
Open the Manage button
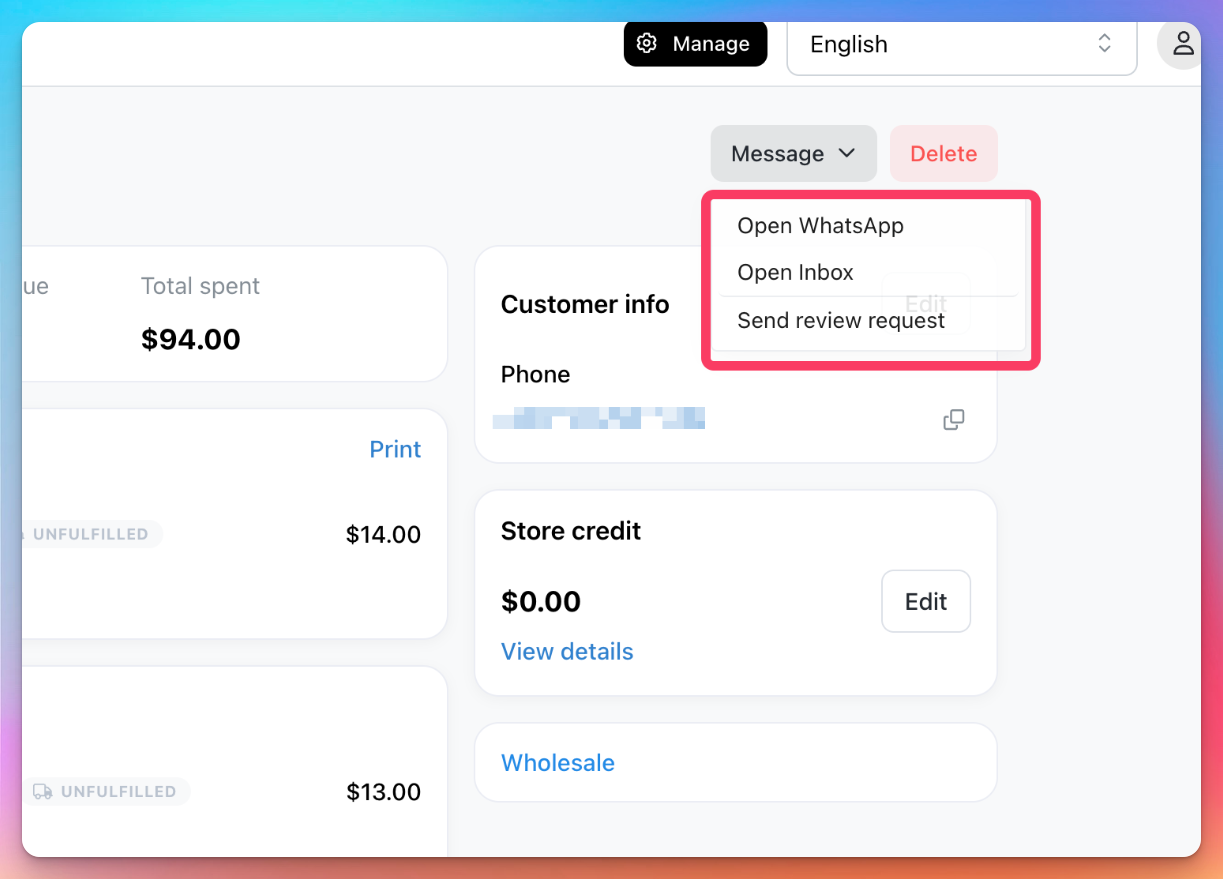[x=695, y=44]
